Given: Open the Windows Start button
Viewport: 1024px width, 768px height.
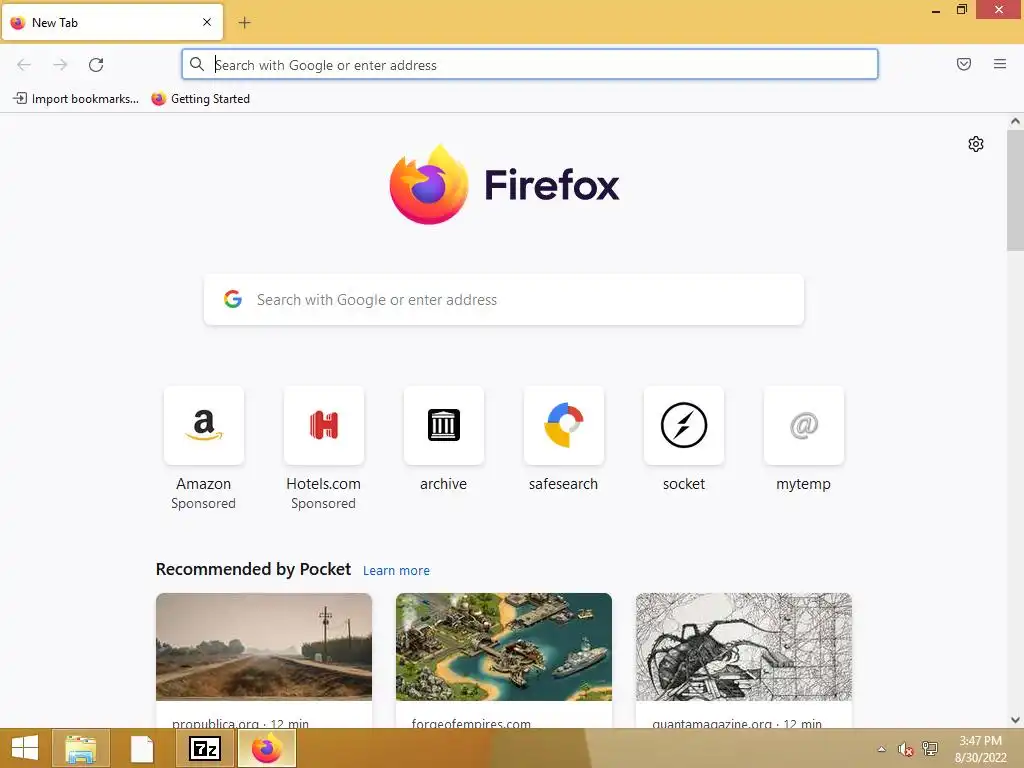Looking at the screenshot, I should click(x=25, y=748).
